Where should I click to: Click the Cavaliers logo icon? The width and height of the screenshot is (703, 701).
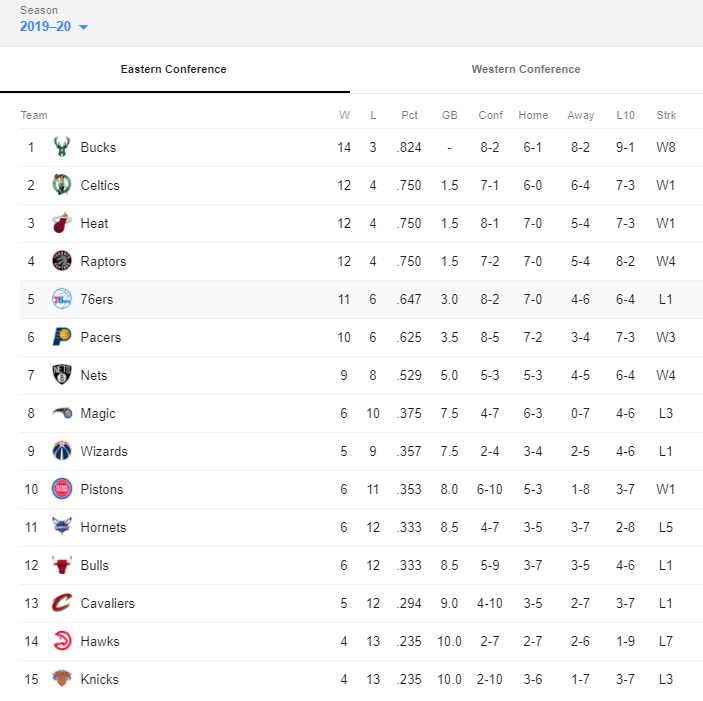[x=62, y=603]
